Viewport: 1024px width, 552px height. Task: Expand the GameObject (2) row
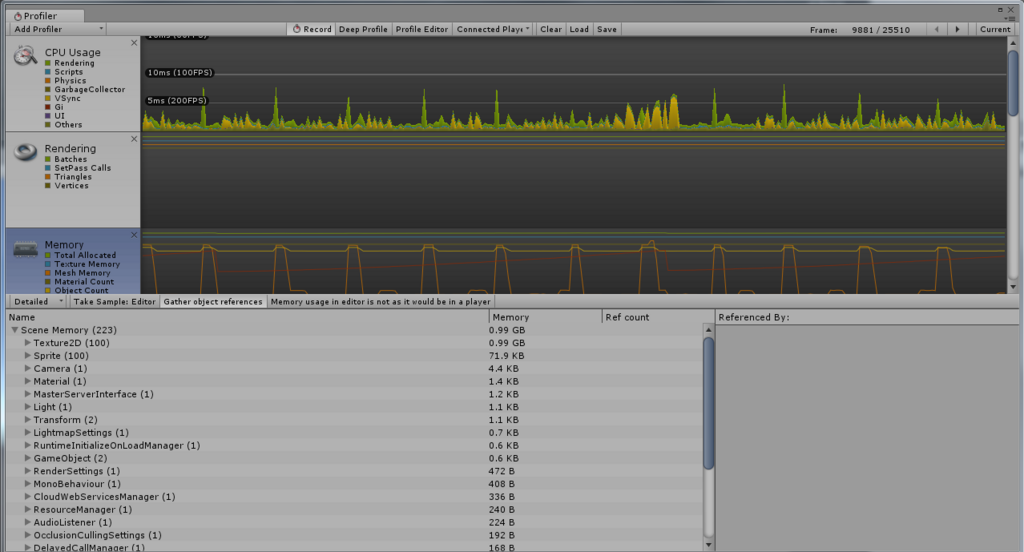(27, 458)
